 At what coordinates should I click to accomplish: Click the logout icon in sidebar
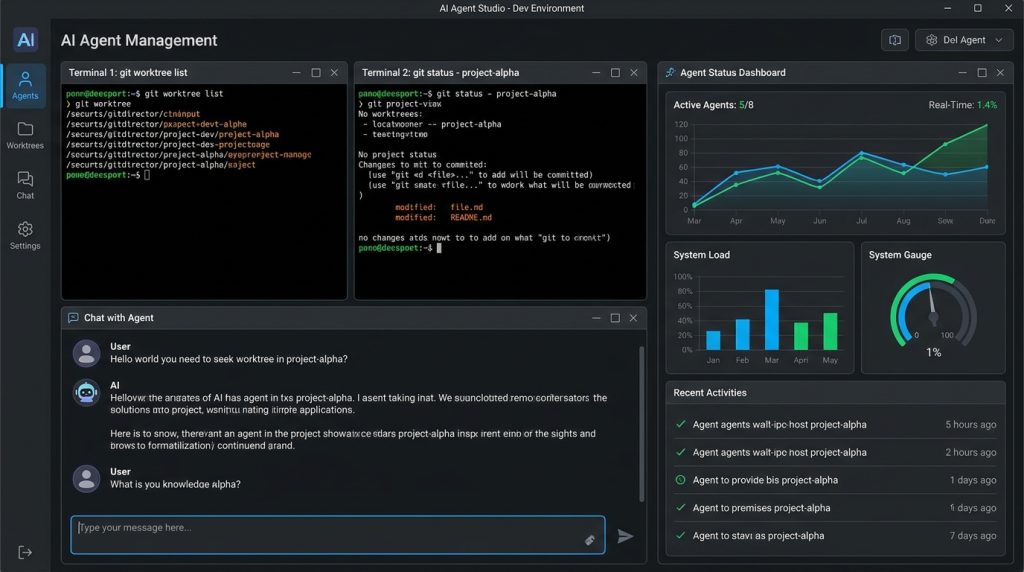(25, 552)
